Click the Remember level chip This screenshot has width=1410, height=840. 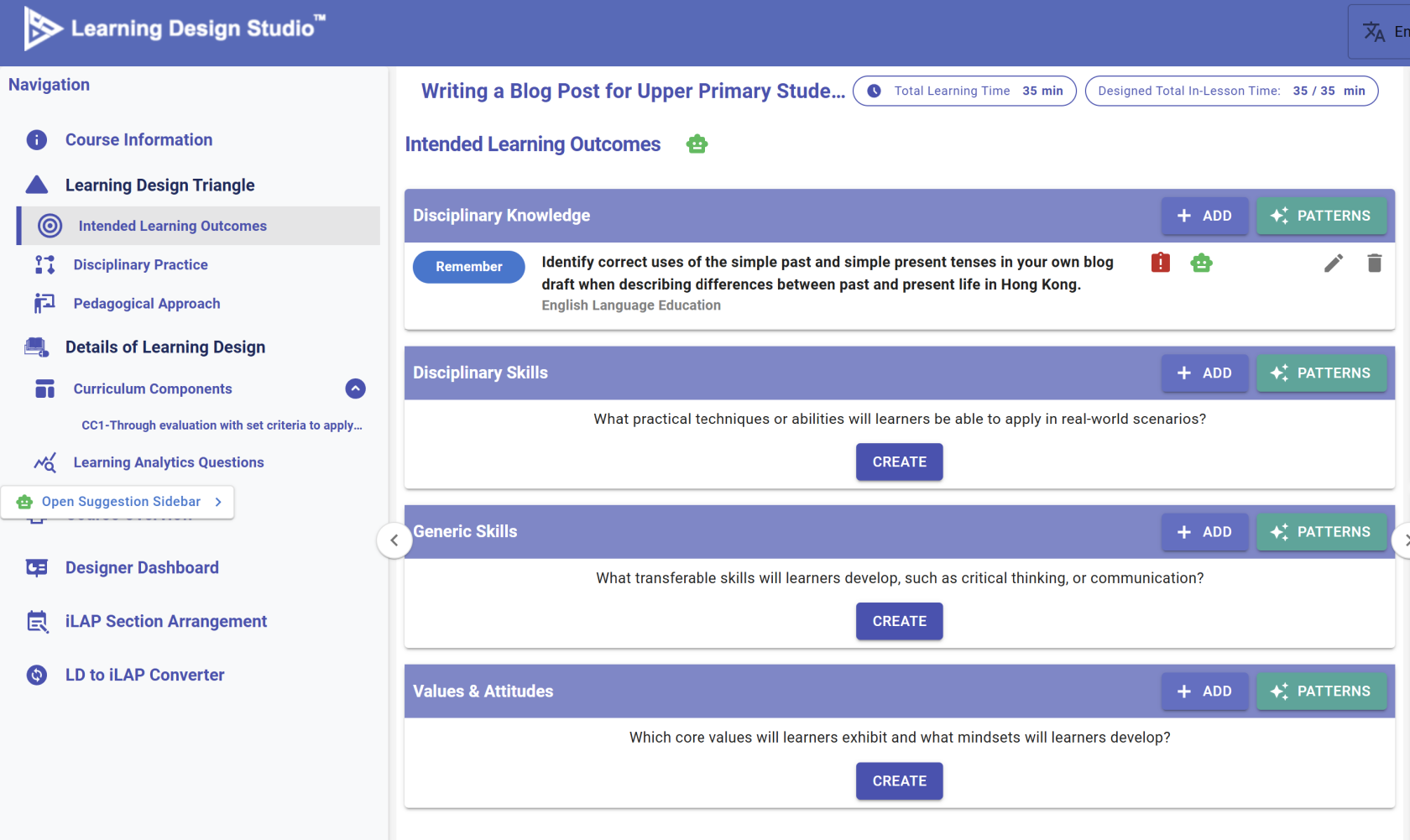(x=468, y=267)
